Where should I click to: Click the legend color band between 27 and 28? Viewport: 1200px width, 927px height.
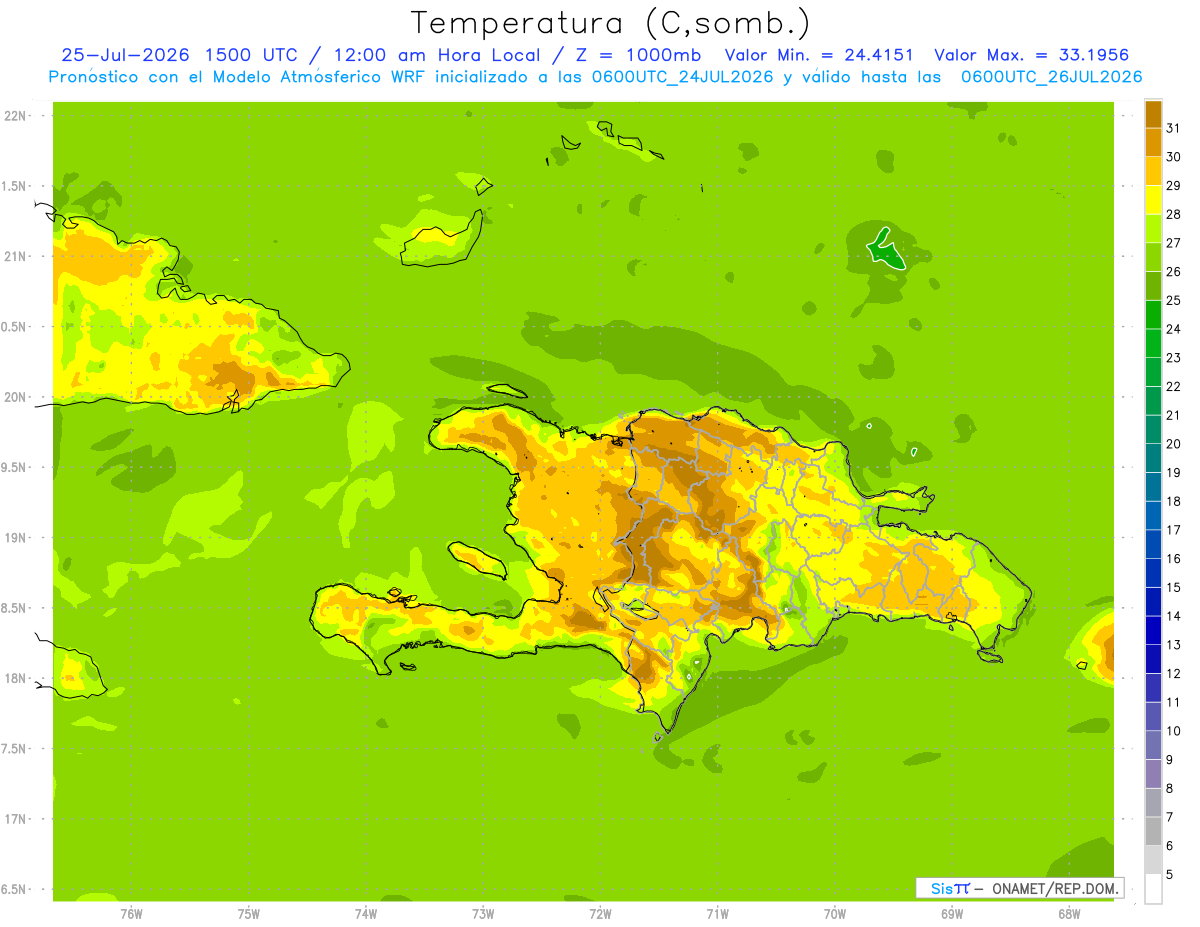coord(1153,228)
